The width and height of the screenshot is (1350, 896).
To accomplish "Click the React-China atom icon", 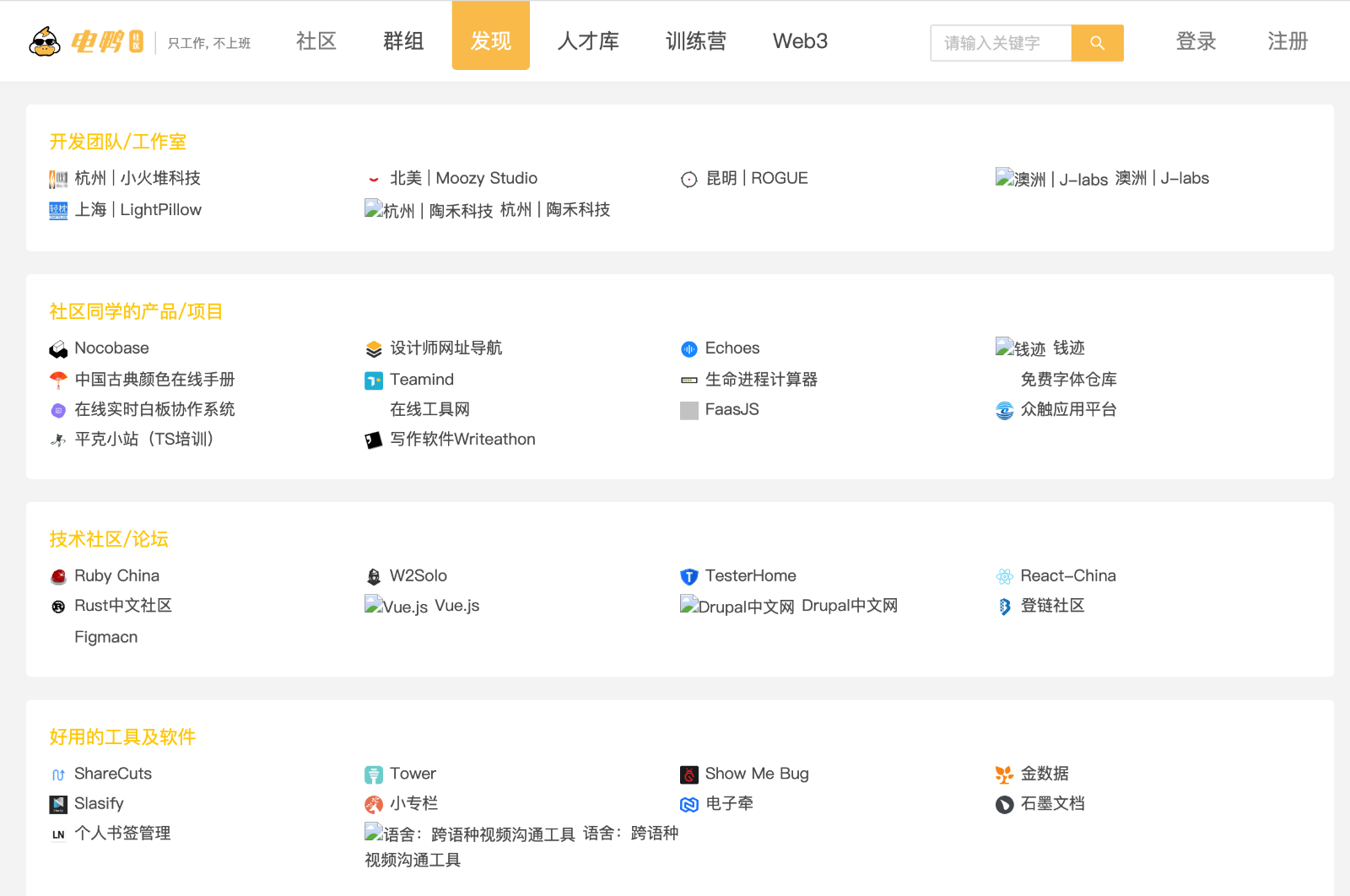I will point(1005,577).
